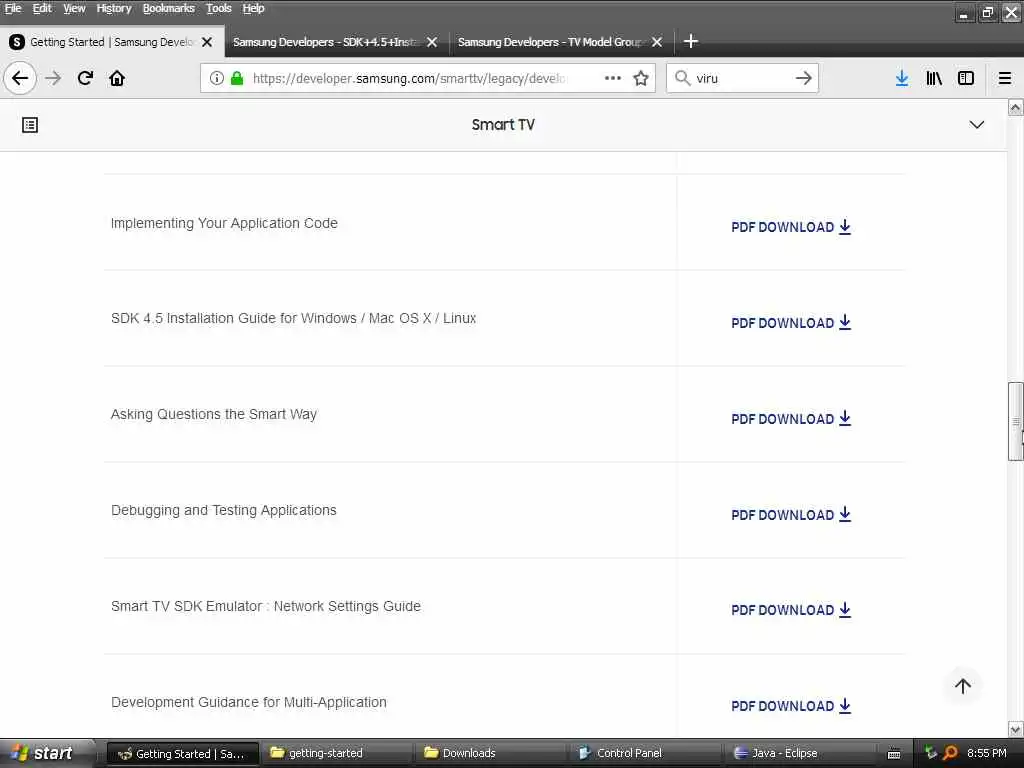Click the Forward navigation arrow

click(x=53, y=78)
